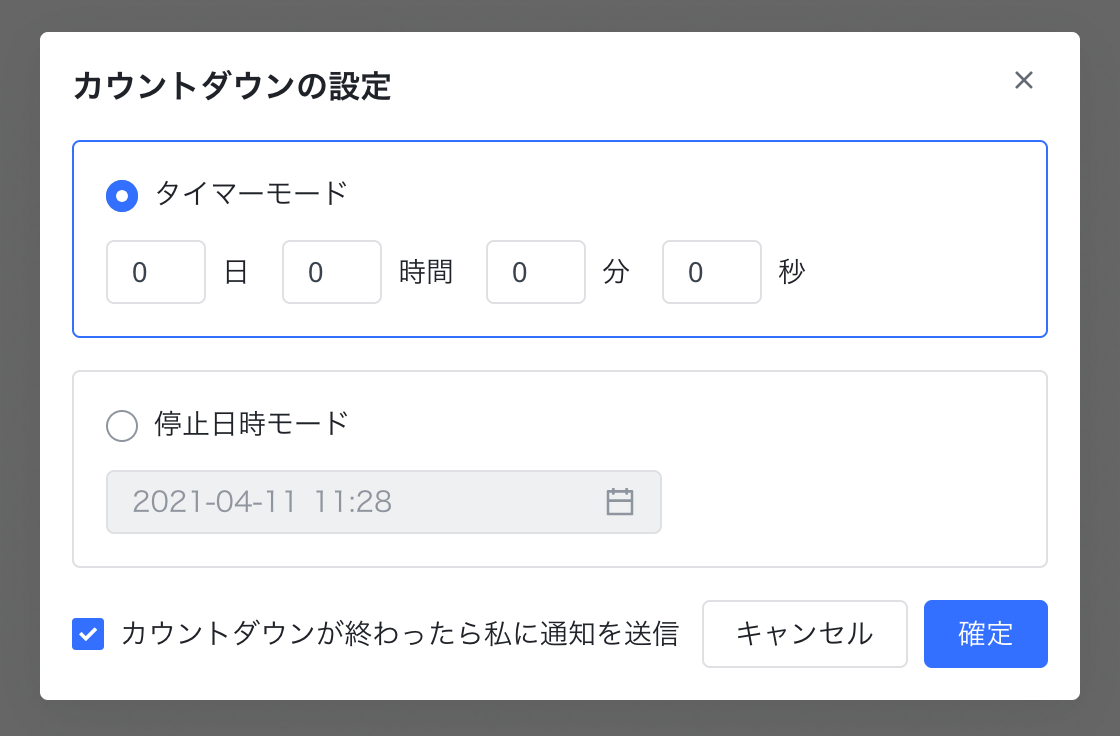The height and width of the screenshot is (736, 1120).
Task: Click the 秒 unit label
Action: point(792,272)
